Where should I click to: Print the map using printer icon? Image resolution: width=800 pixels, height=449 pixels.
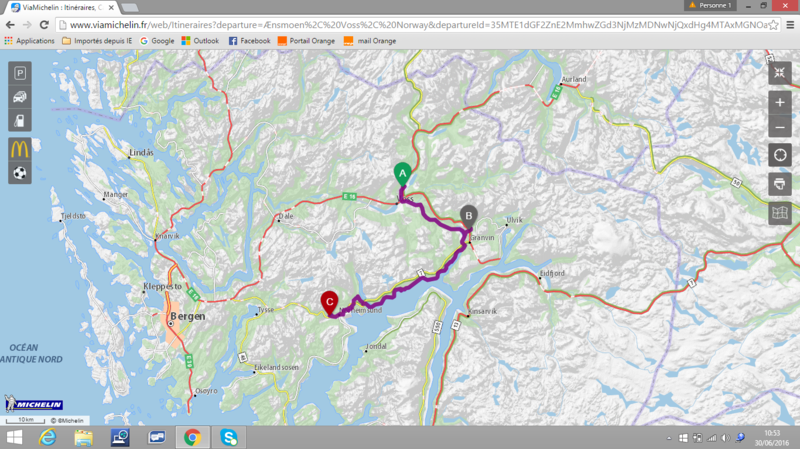click(780, 184)
